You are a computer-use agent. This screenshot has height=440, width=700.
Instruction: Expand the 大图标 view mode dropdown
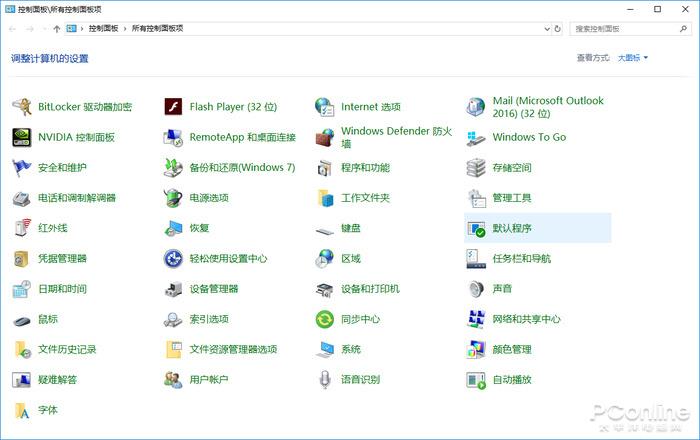pos(633,58)
